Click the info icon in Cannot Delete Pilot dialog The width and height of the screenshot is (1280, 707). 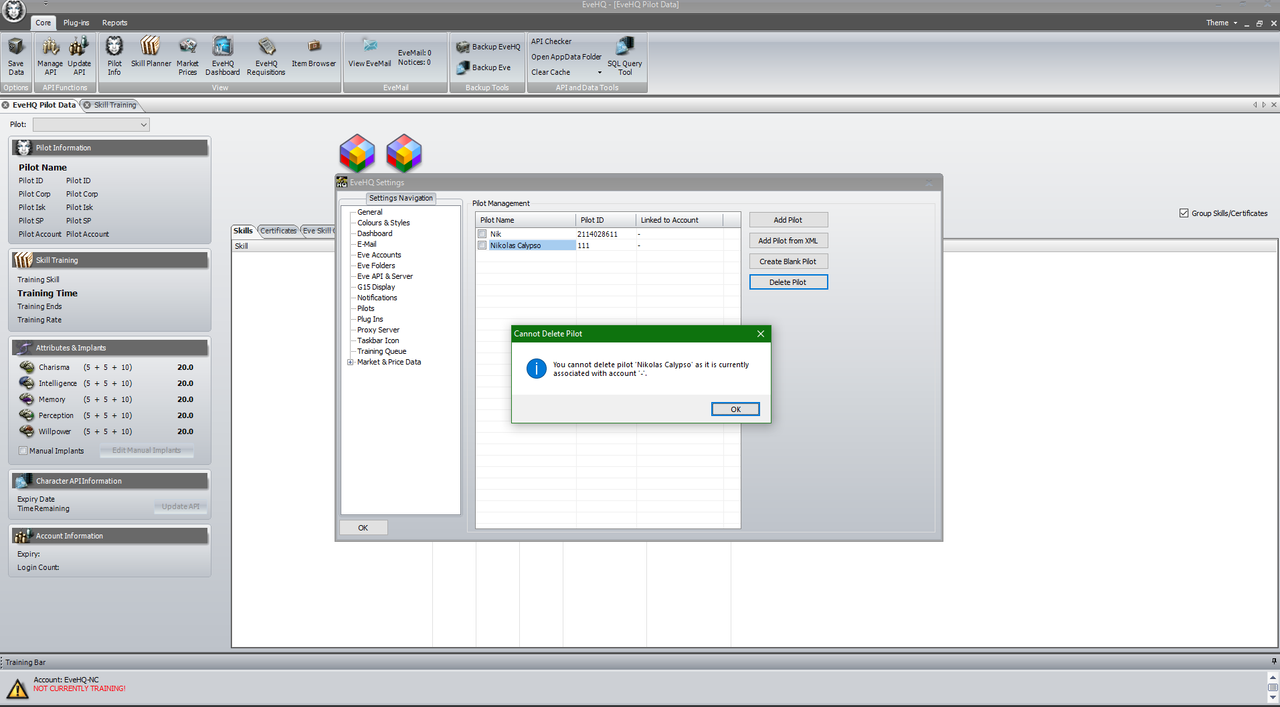click(x=537, y=369)
